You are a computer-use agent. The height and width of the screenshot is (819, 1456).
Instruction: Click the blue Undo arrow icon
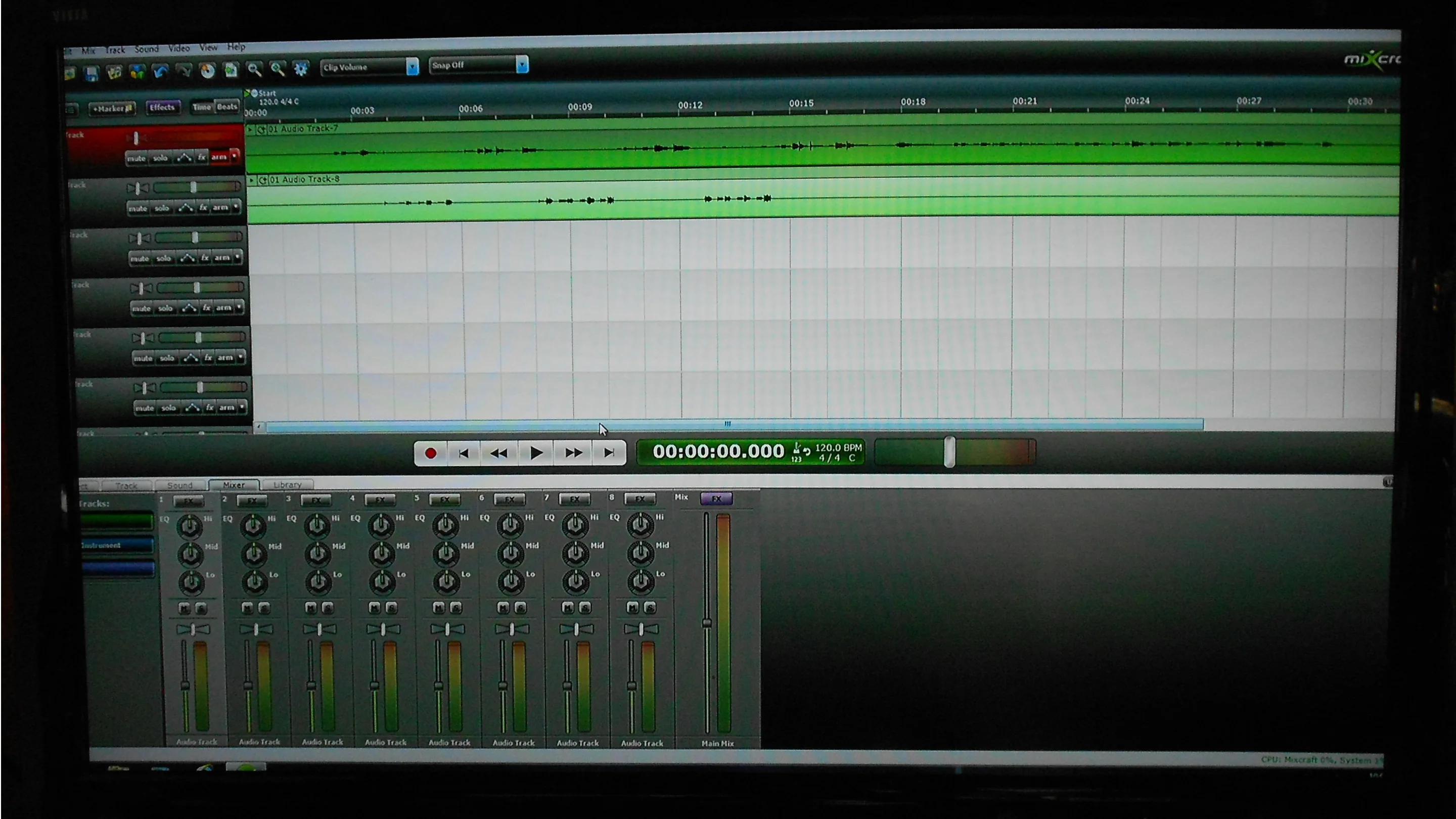tap(161, 71)
